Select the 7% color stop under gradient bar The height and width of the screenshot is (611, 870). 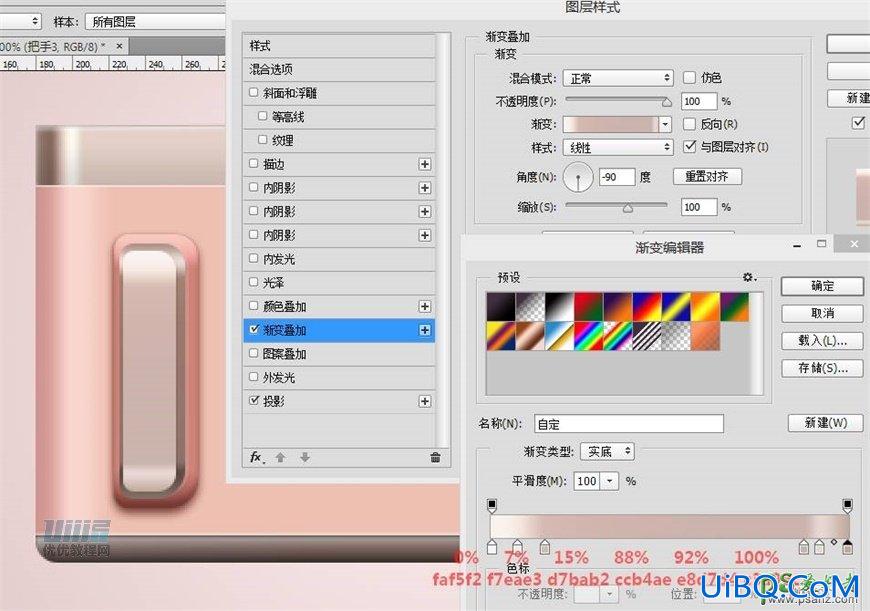(518, 546)
